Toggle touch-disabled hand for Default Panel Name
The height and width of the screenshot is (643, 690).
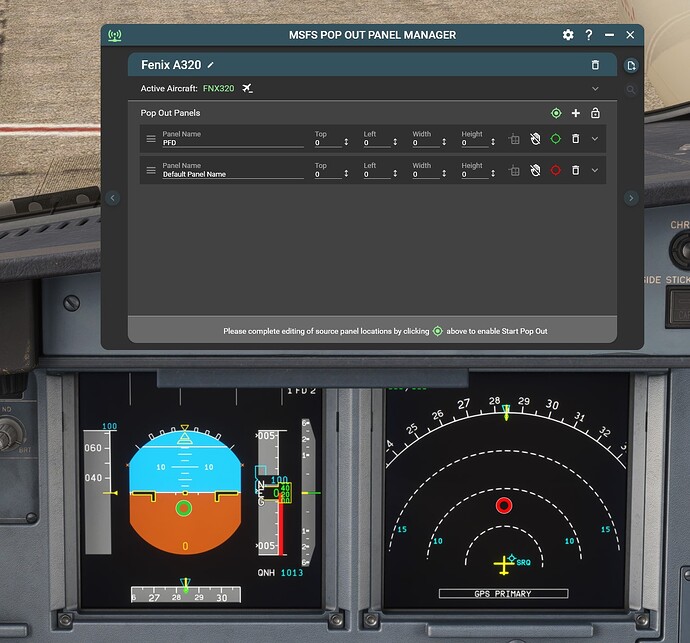click(x=535, y=170)
